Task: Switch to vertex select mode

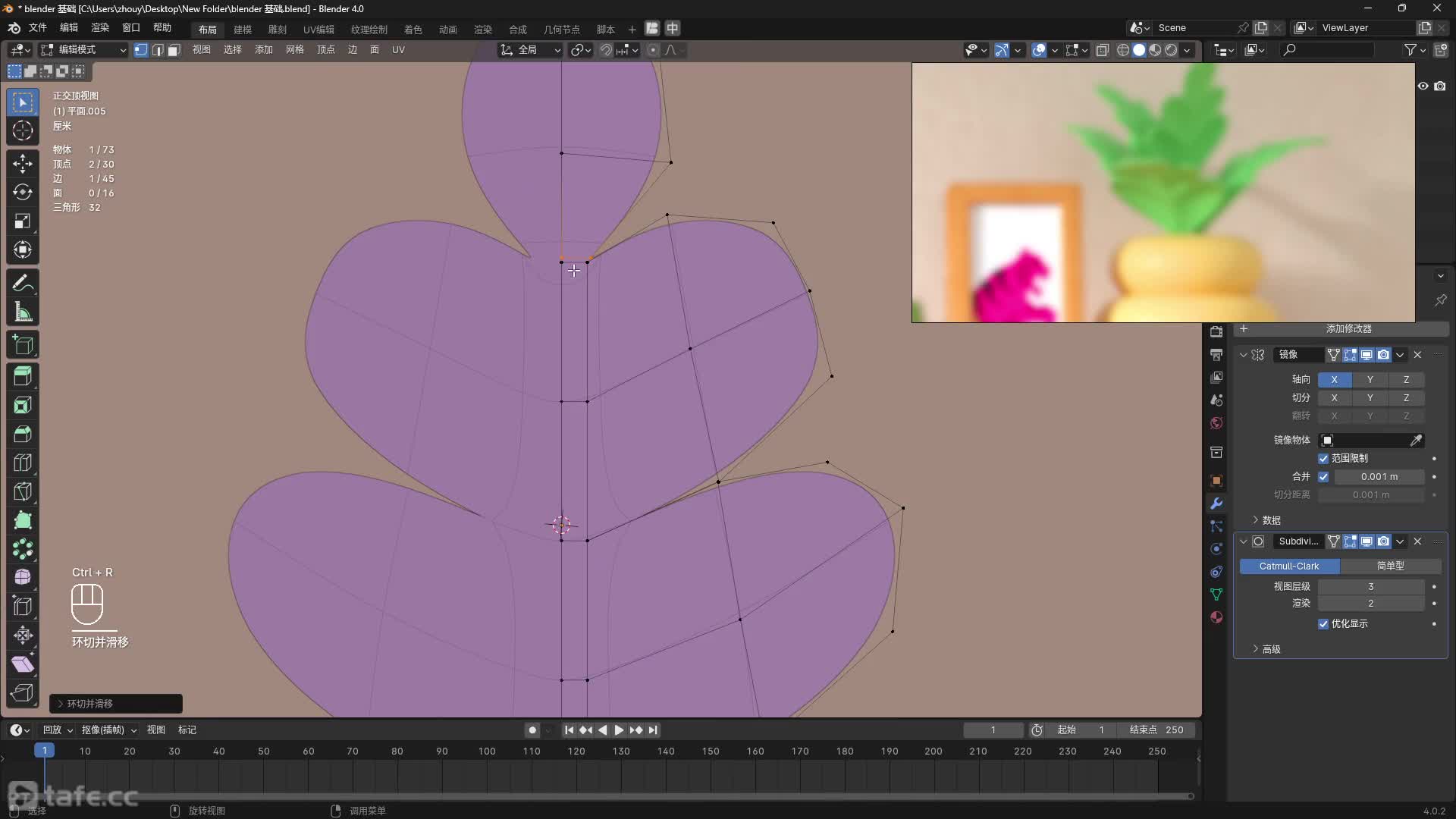Action: pos(141,50)
